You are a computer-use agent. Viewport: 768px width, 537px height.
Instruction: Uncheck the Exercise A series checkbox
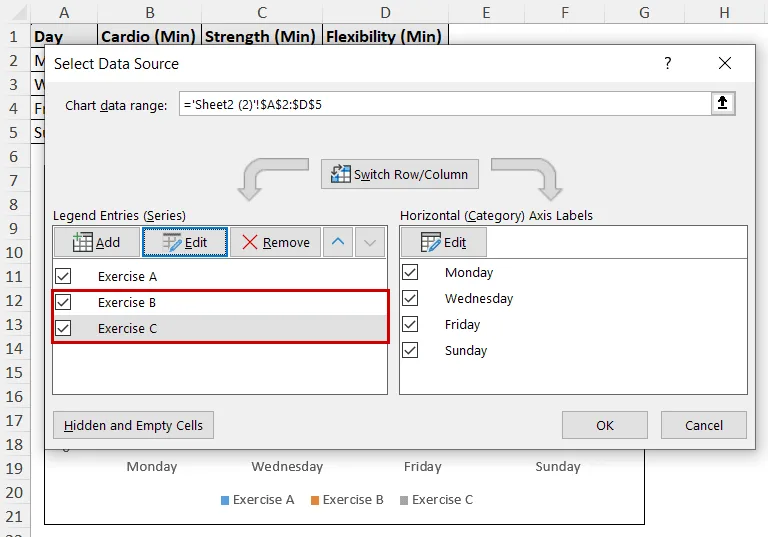[63, 276]
